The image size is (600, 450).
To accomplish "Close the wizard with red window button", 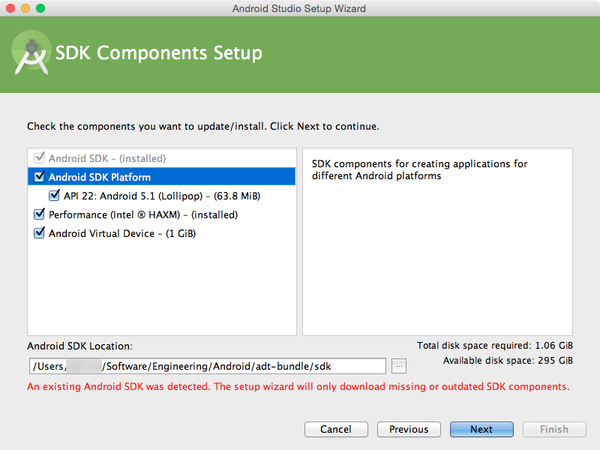I will [10, 8].
